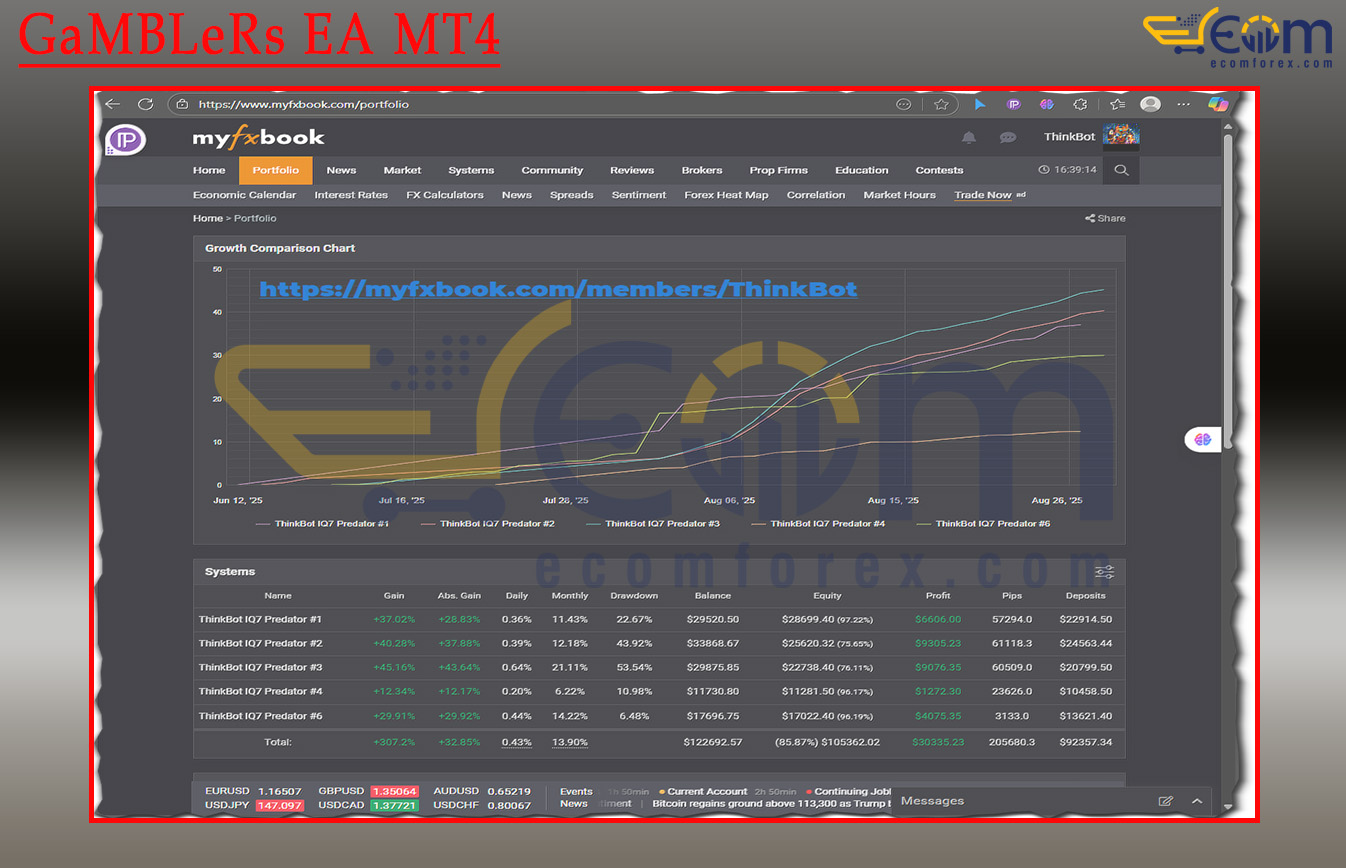
Task: Click the site search magnifier icon
Action: 1121,171
